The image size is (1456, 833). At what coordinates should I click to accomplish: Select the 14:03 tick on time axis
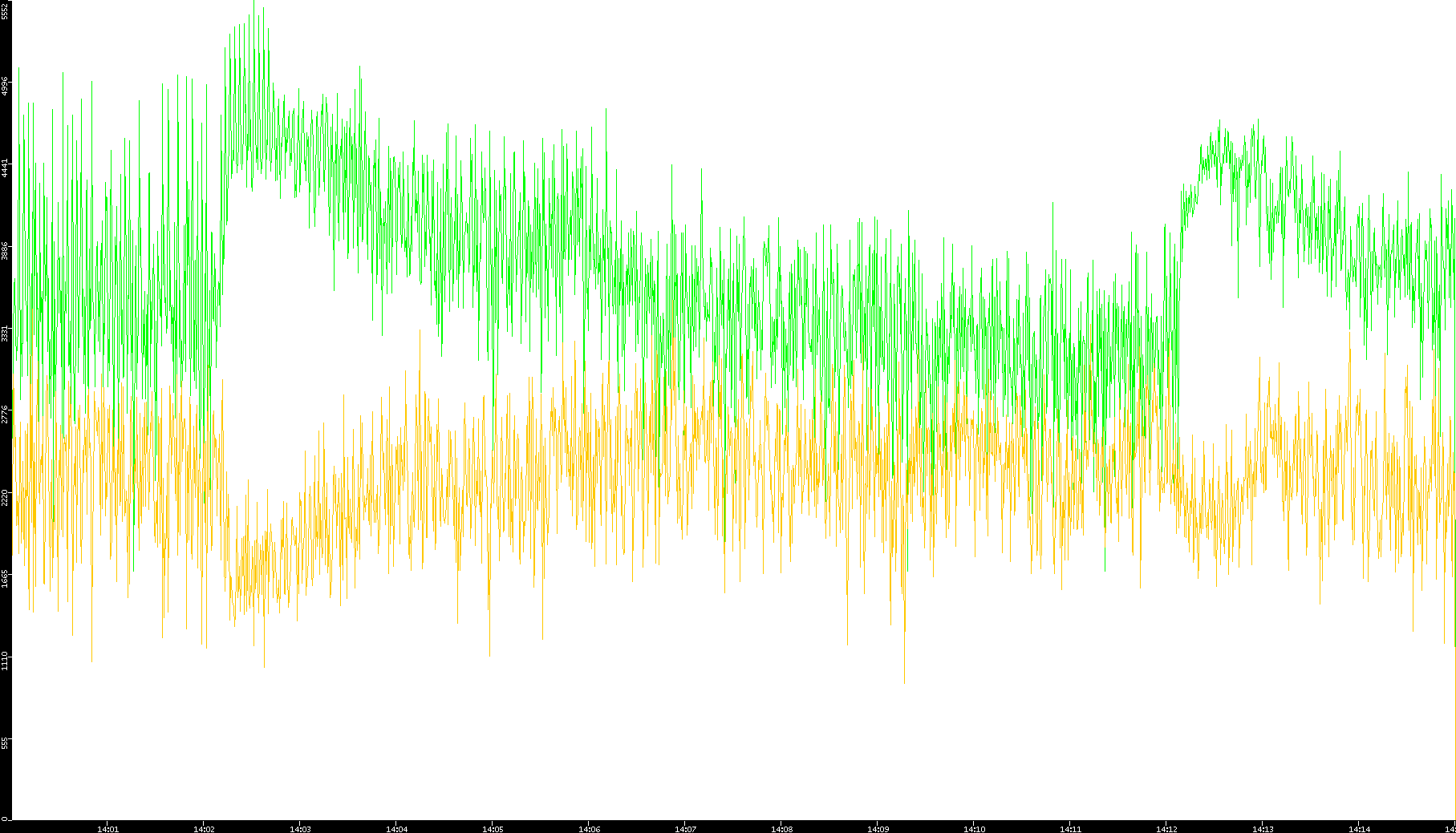(300, 828)
